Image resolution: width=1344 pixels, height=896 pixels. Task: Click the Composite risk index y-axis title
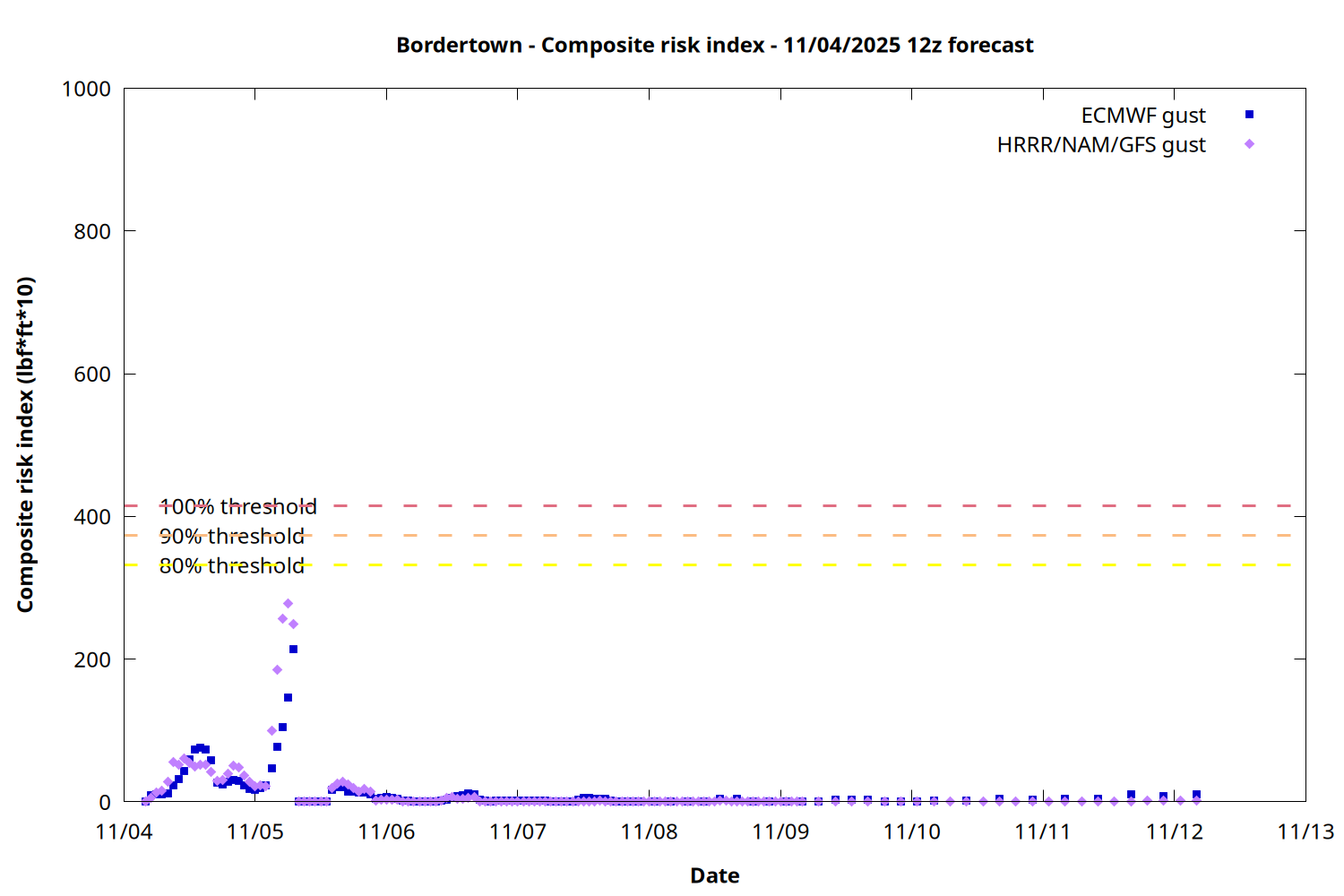(x=25, y=444)
